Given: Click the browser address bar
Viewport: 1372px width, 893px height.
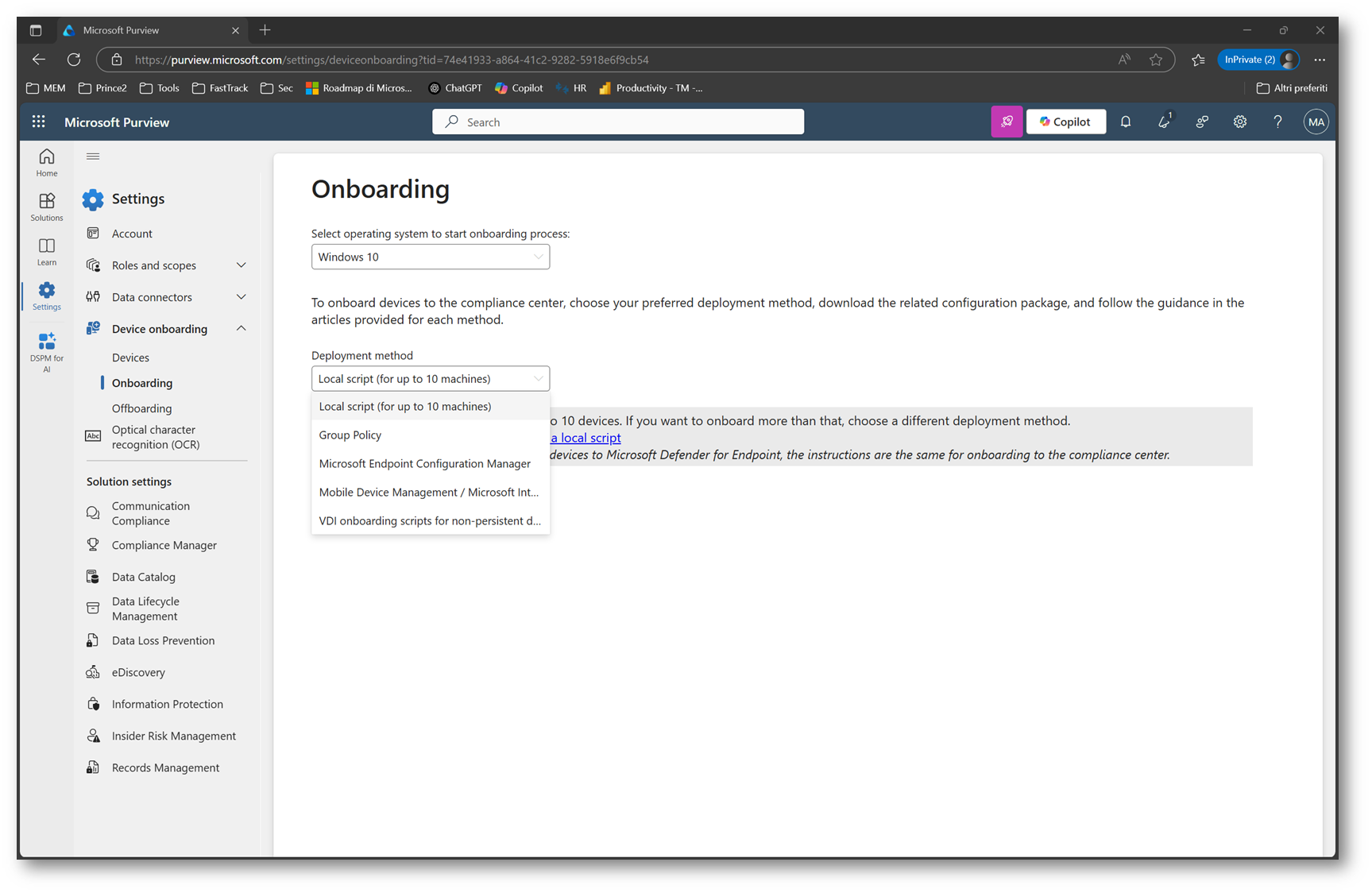Looking at the screenshot, I should 620,60.
